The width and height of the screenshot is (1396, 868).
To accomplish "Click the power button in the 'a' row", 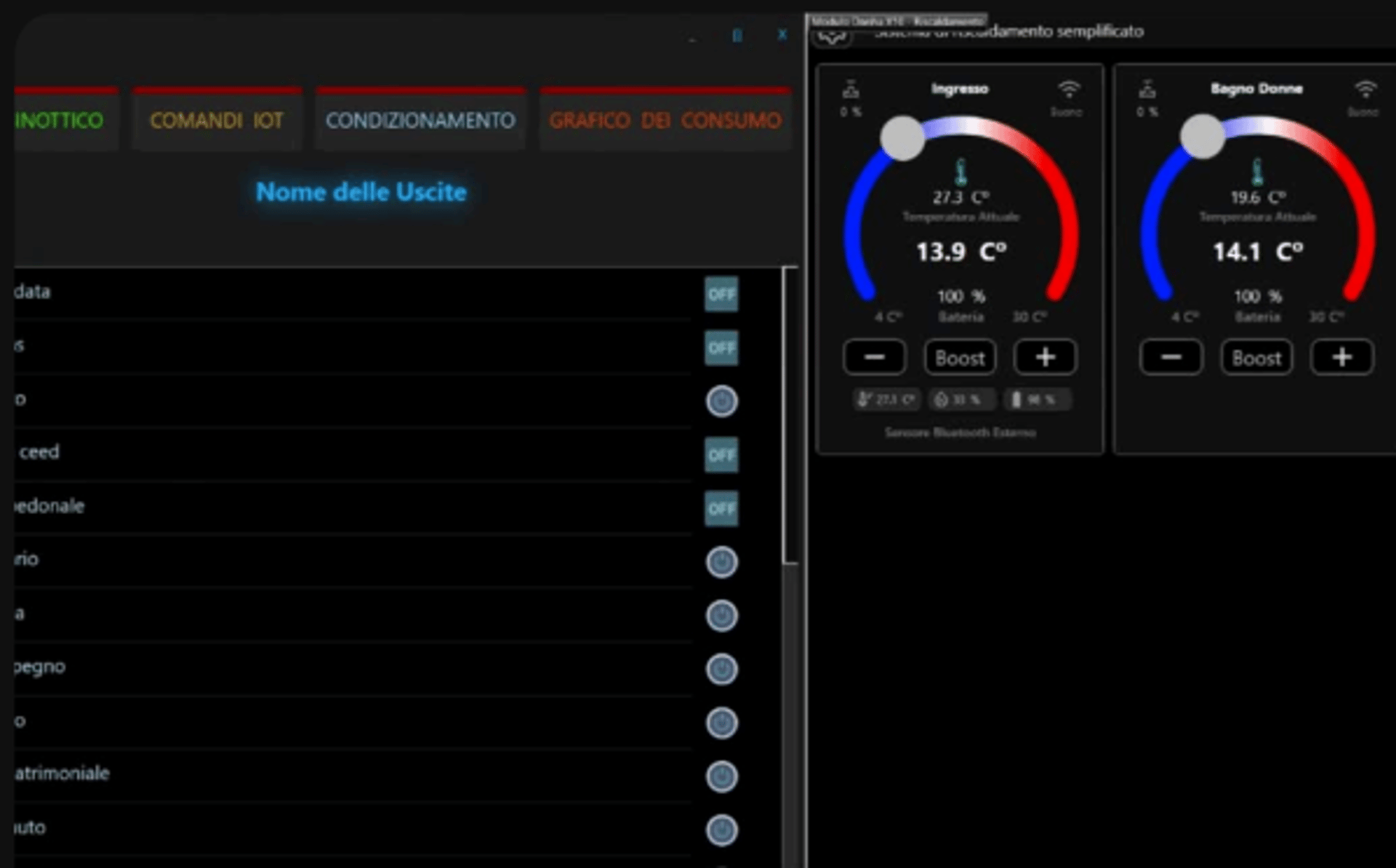I will click(722, 616).
